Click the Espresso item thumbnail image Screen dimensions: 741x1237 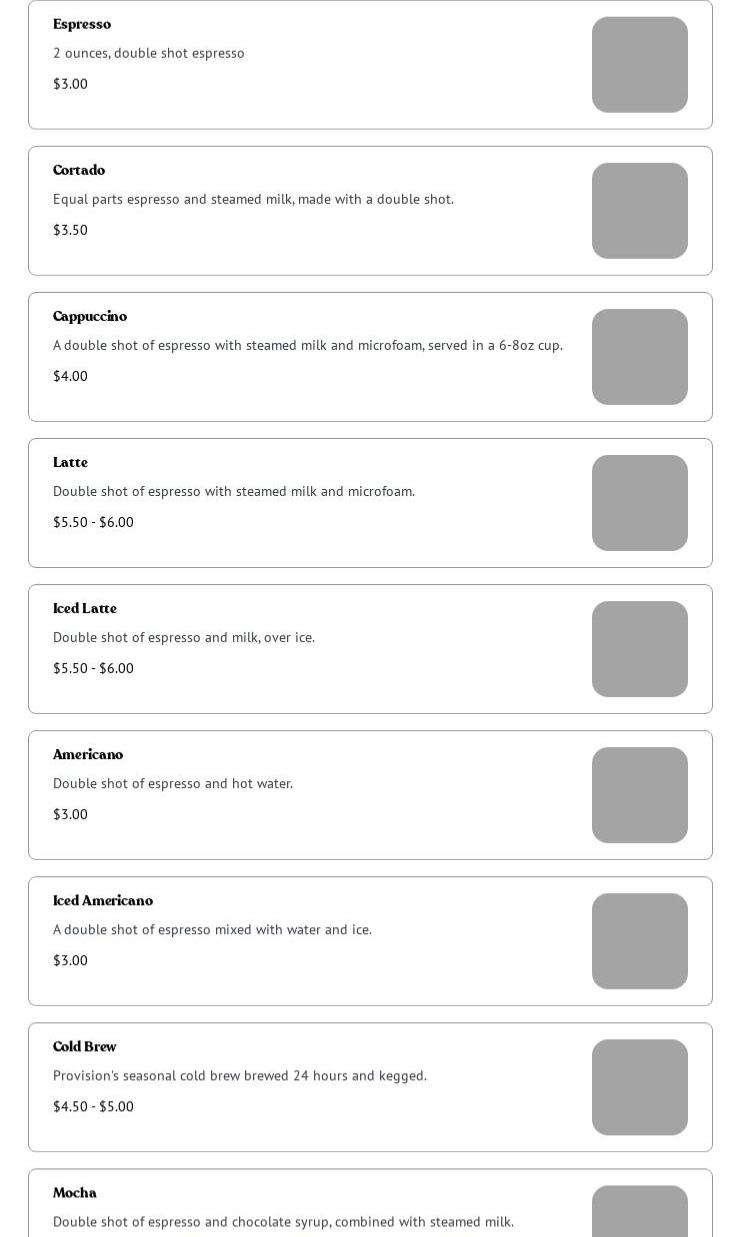(x=639, y=65)
